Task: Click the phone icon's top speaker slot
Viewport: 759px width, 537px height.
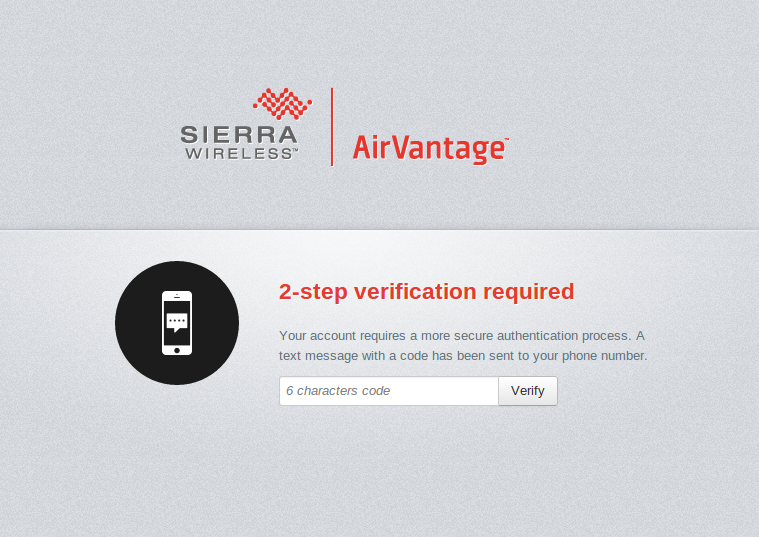Action: click(177, 296)
